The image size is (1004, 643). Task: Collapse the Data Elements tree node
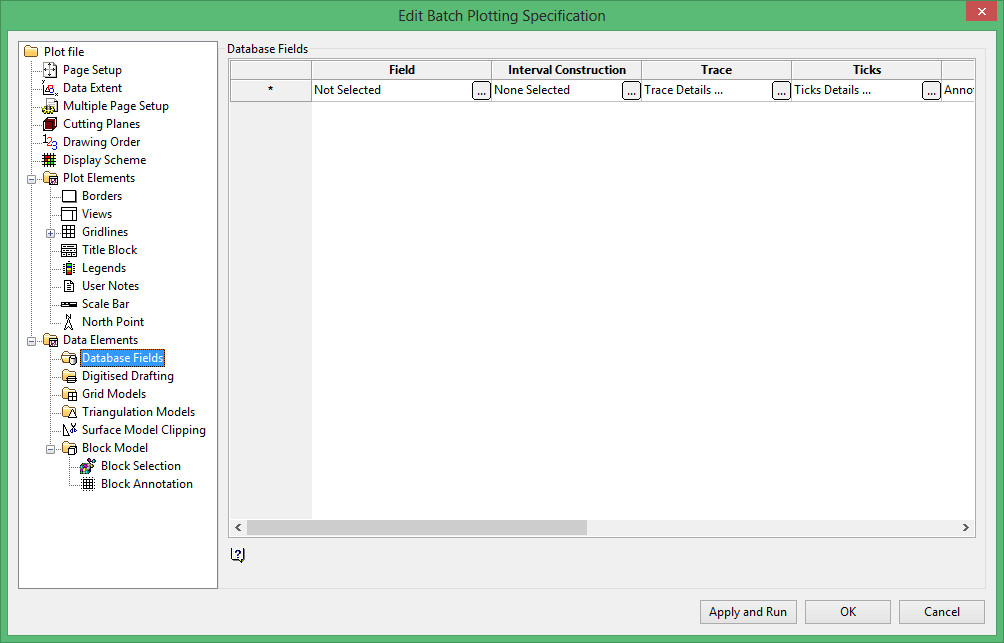(x=31, y=341)
